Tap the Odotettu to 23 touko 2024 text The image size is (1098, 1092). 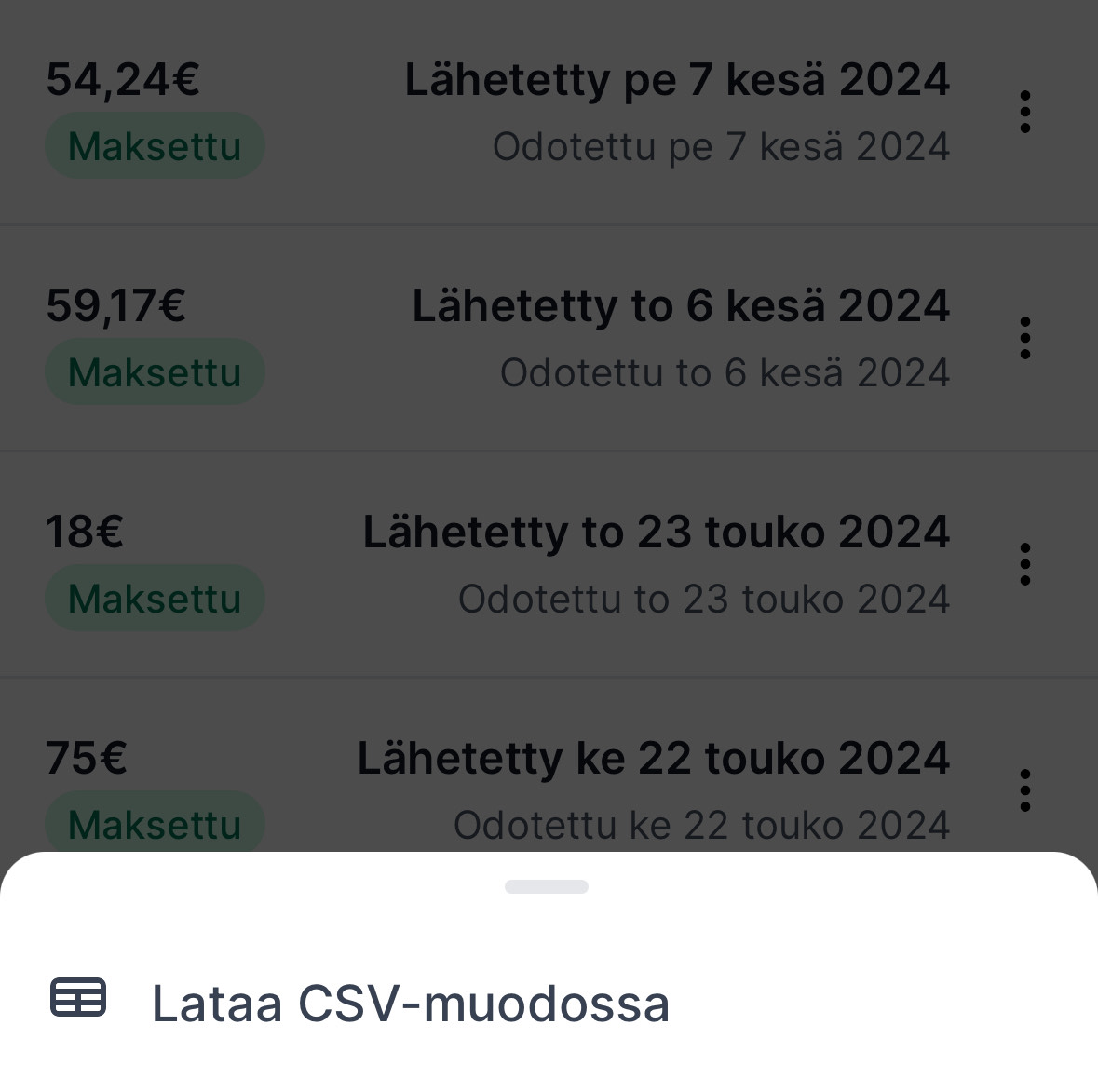tap(704, 599)
